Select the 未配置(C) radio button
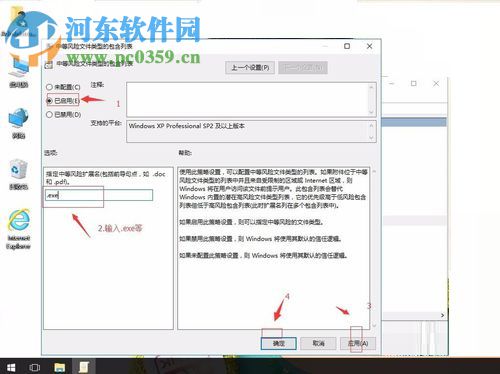Image resolution: width=500 pixels, height=374 pixels. [x=49, y=87]
